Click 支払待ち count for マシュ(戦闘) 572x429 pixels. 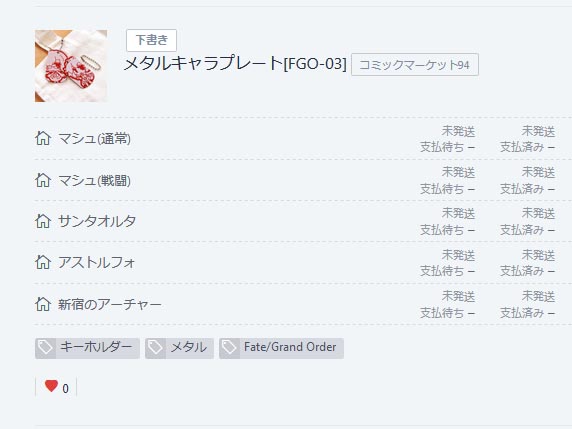(448, 189)
